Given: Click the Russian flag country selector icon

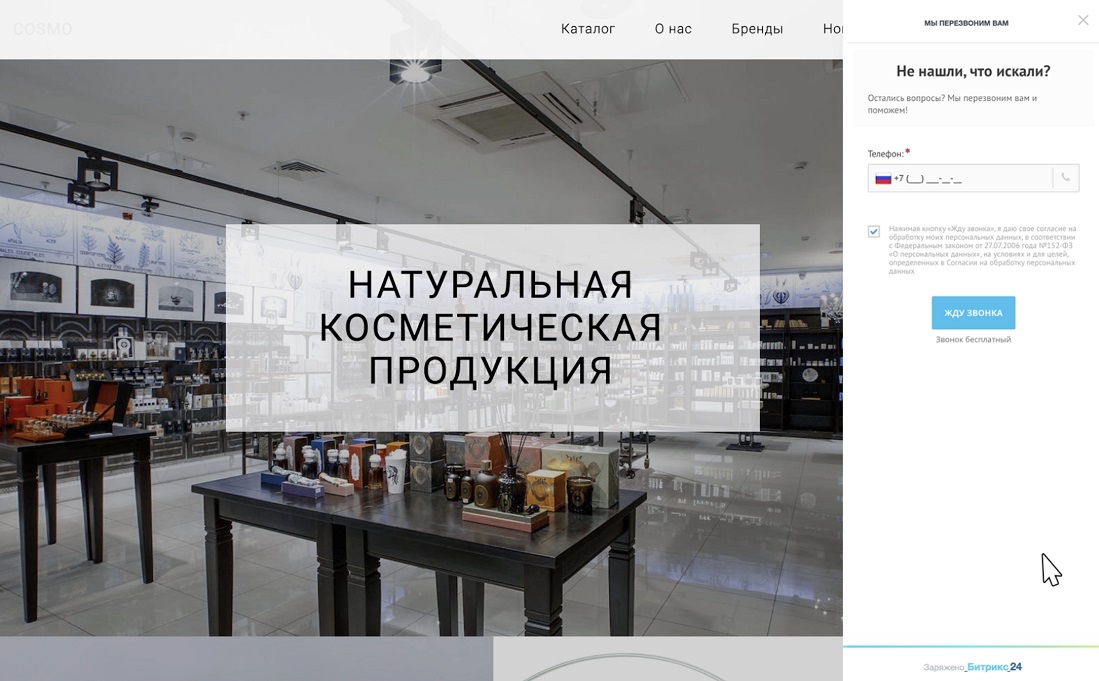Looking at the screenshot, I should (x=883, y=177).
